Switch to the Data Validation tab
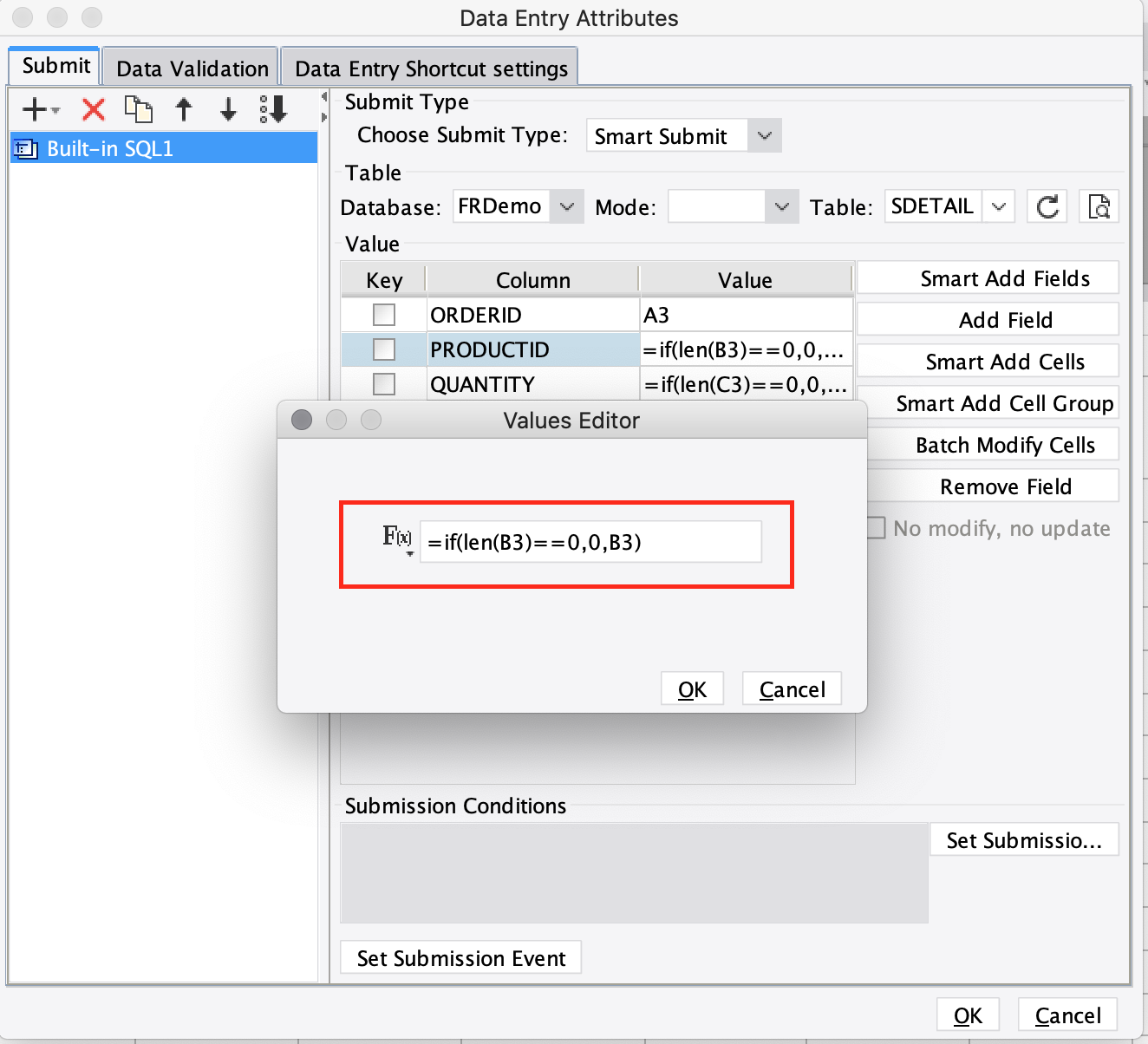 [192, 69]
